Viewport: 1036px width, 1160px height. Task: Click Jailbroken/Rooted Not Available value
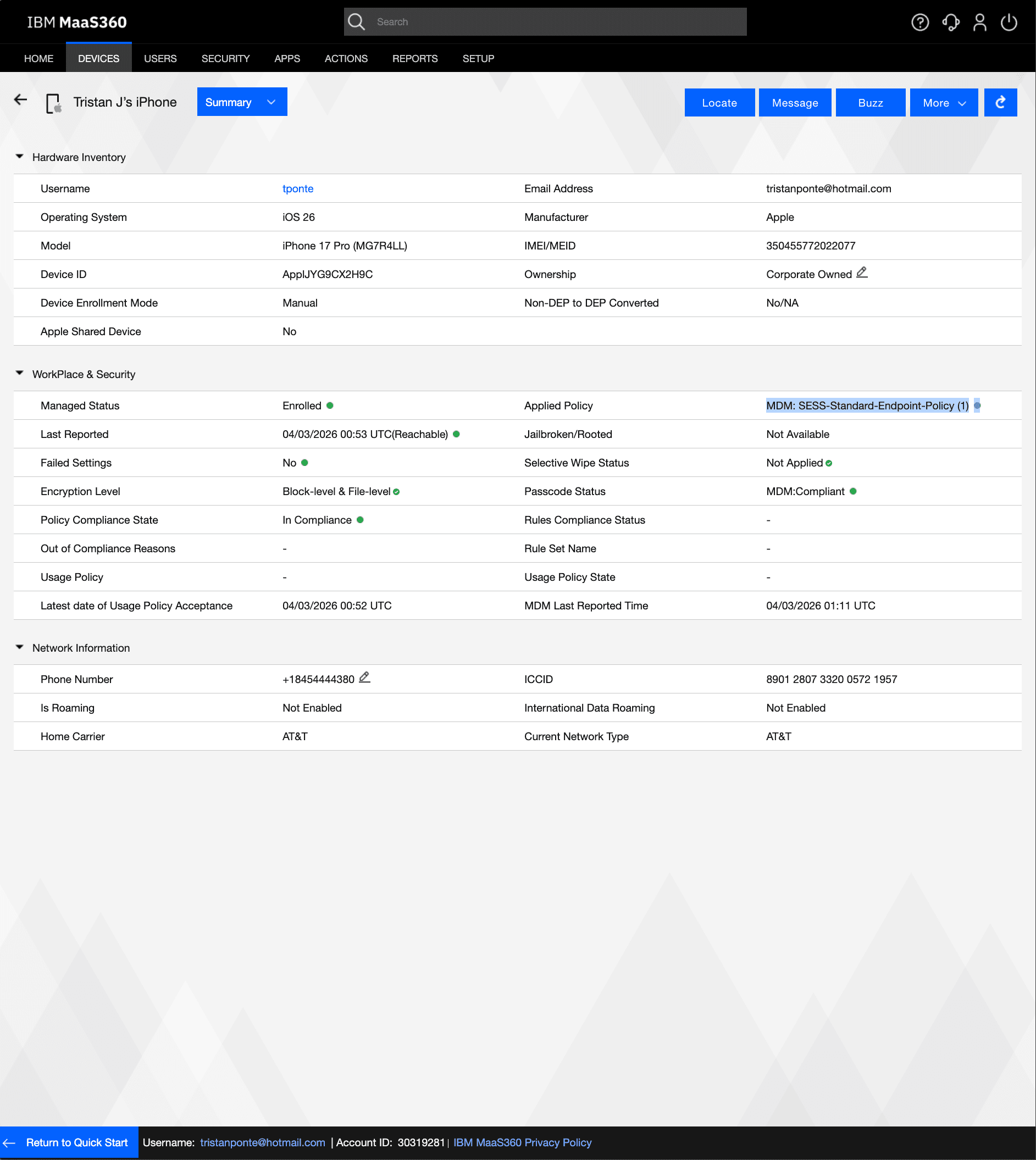click(x=797, y=434)
